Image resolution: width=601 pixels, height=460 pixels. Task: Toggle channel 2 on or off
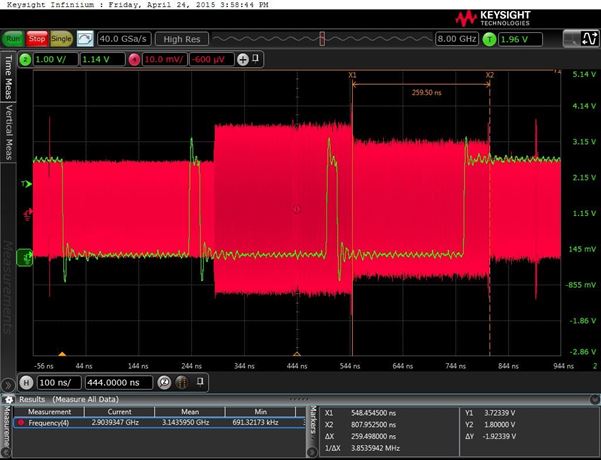pos(27,59)
